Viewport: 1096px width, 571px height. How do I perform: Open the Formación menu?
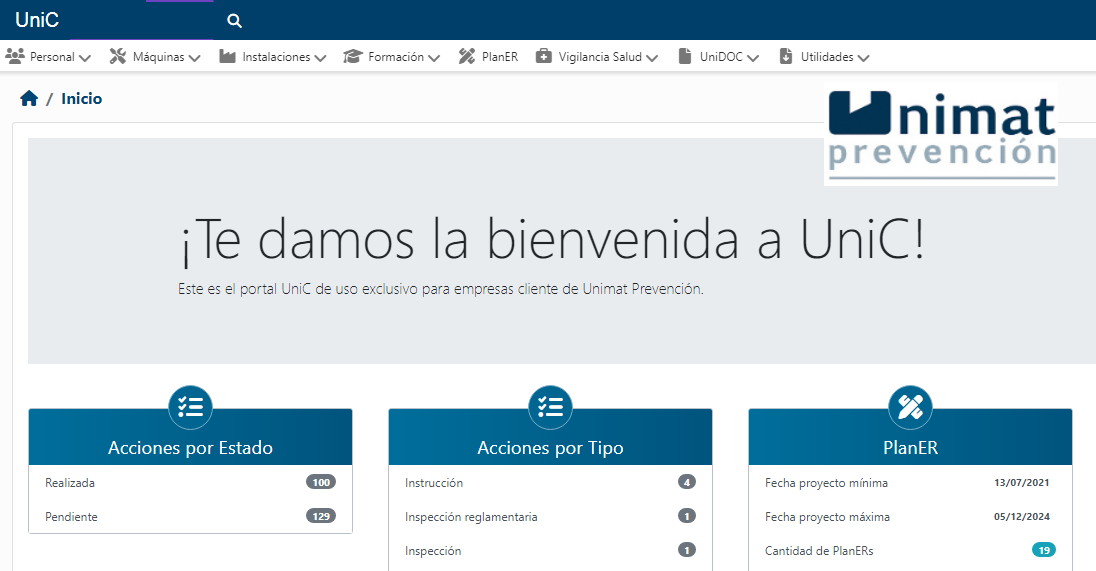pyautogui.click(x=391, y=57)
